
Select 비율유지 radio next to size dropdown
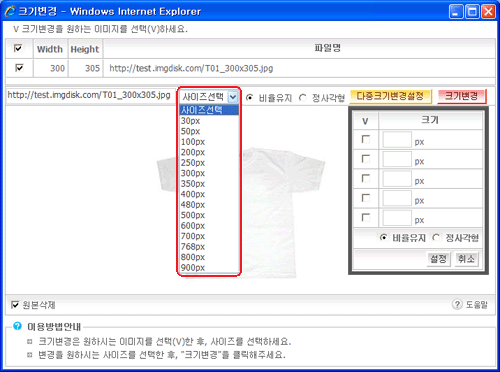pos(249,98)
